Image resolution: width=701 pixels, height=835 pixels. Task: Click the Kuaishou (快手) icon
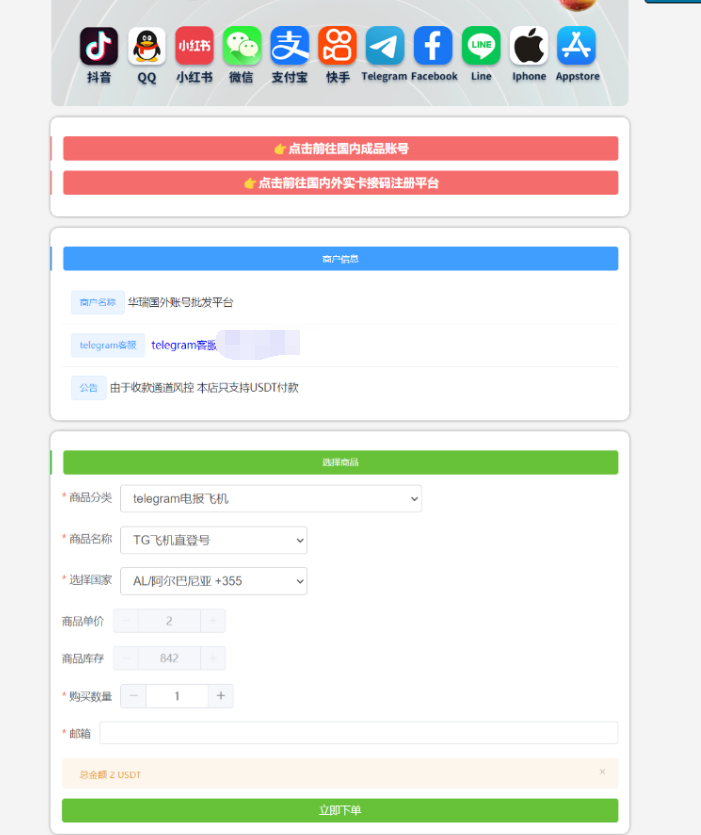pos(337,46)
